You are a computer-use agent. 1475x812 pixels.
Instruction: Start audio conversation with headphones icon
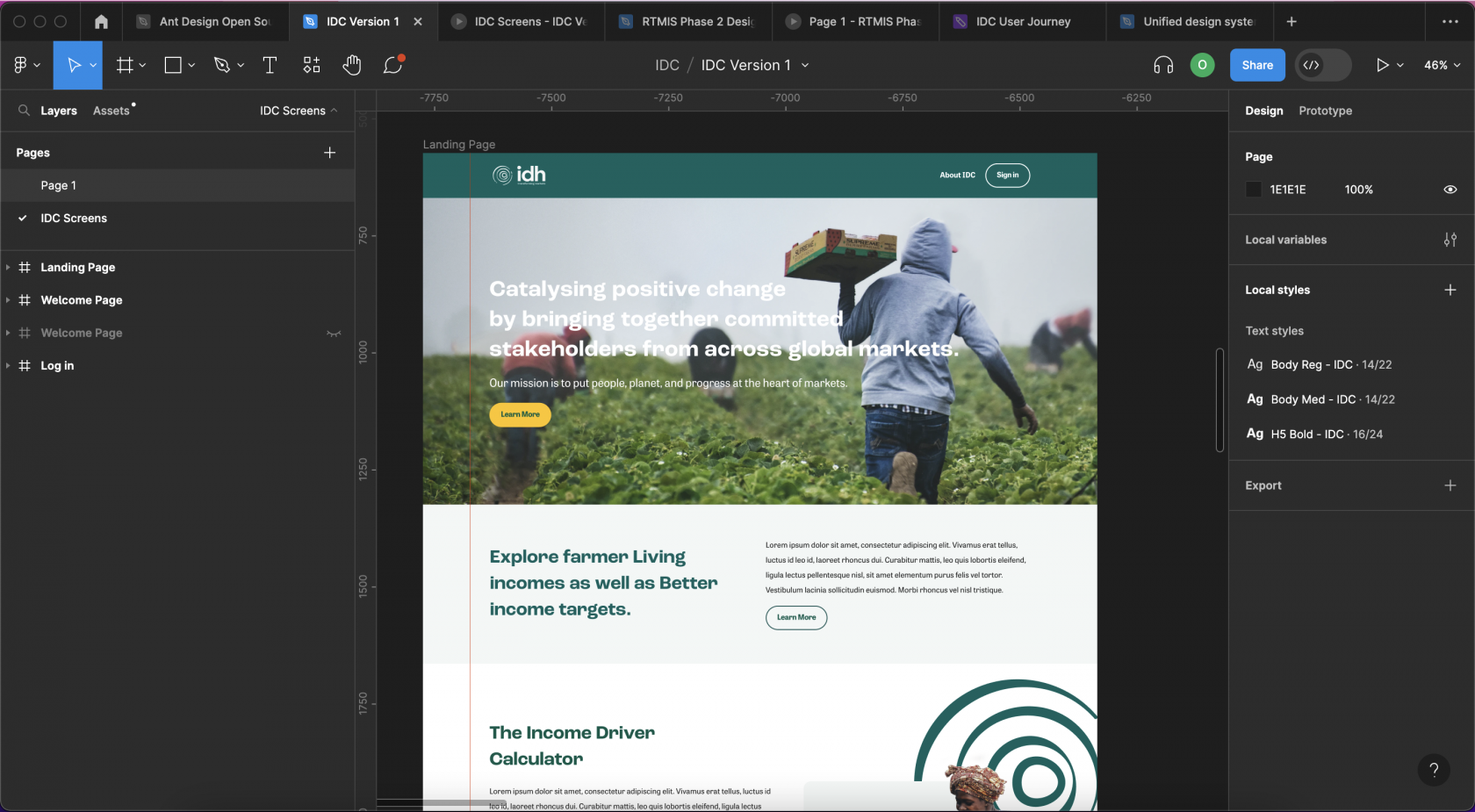point(1163,65)
